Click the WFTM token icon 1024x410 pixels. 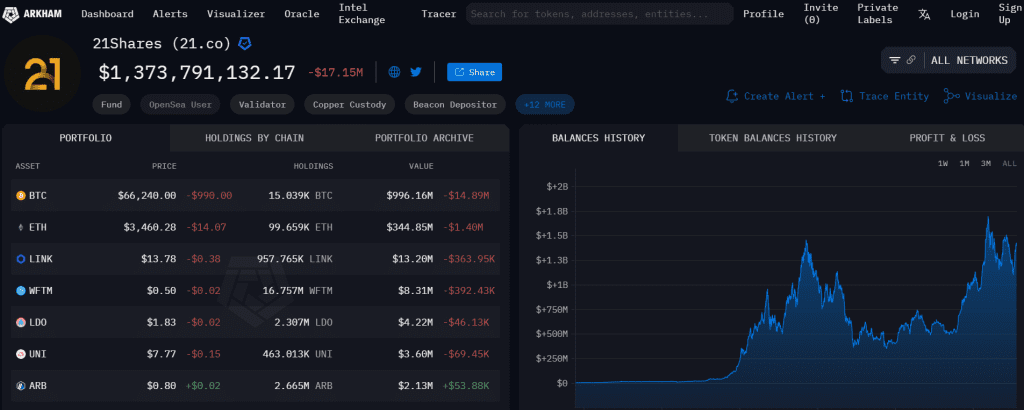20,291
